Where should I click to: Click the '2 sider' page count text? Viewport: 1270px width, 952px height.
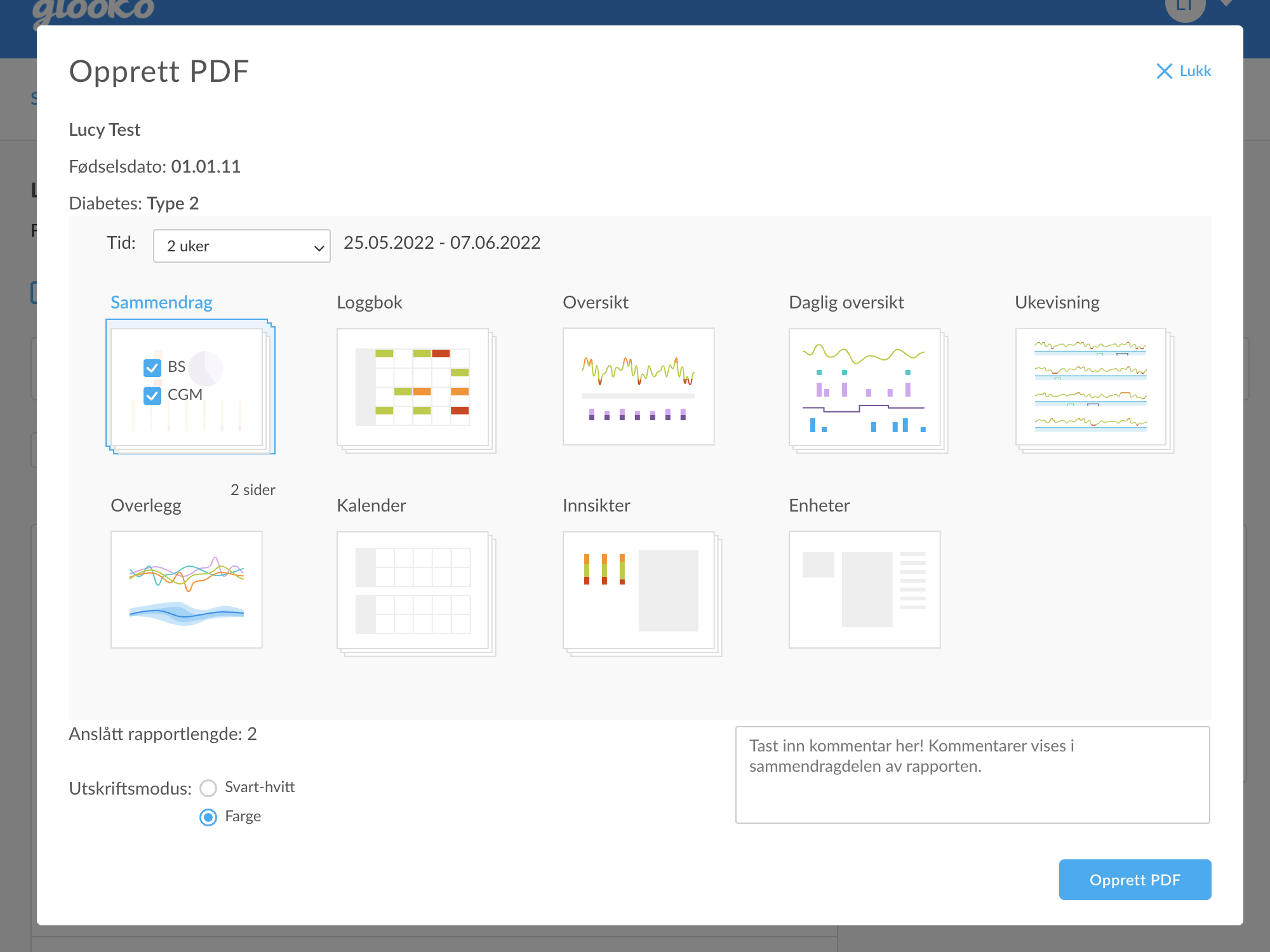253,490
